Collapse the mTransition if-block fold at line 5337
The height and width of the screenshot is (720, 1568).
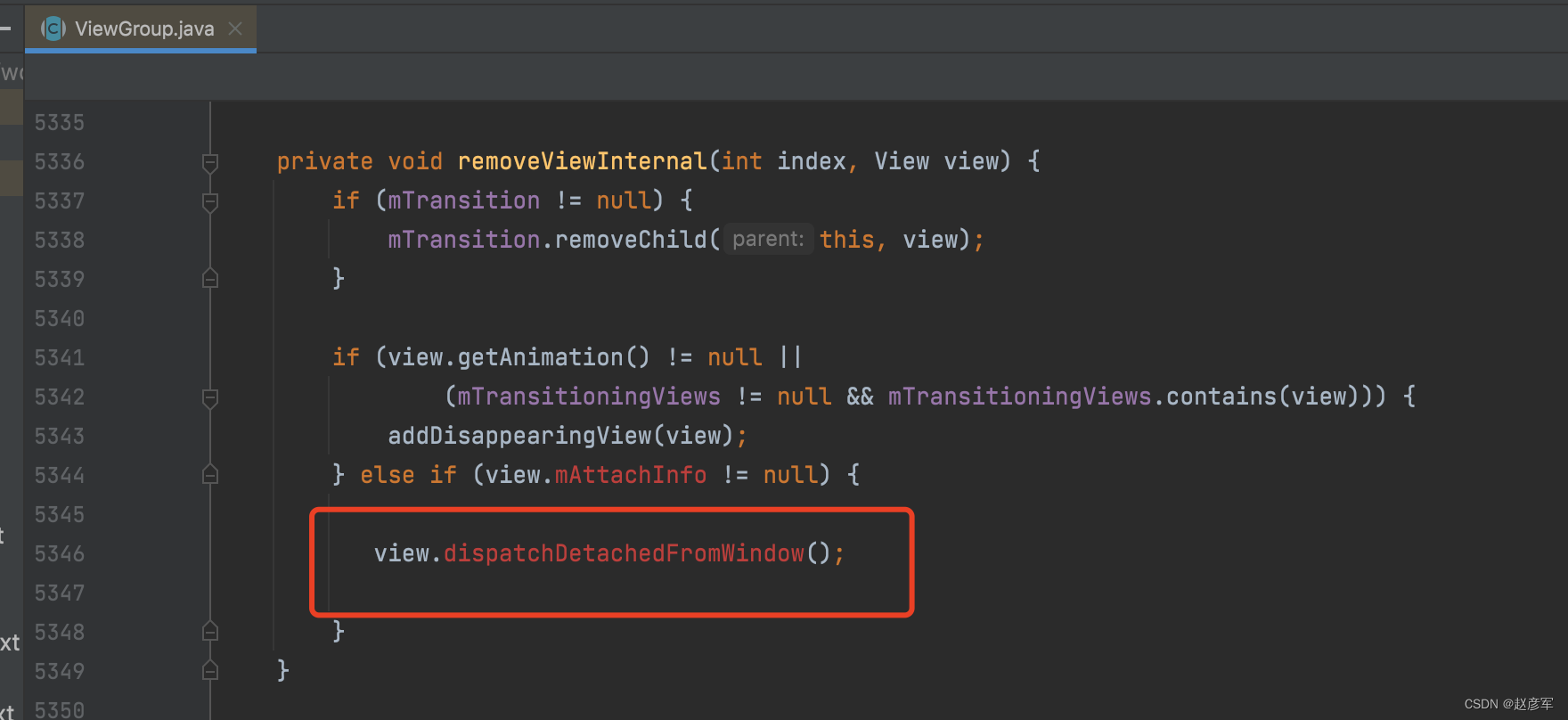click(210, 202)
